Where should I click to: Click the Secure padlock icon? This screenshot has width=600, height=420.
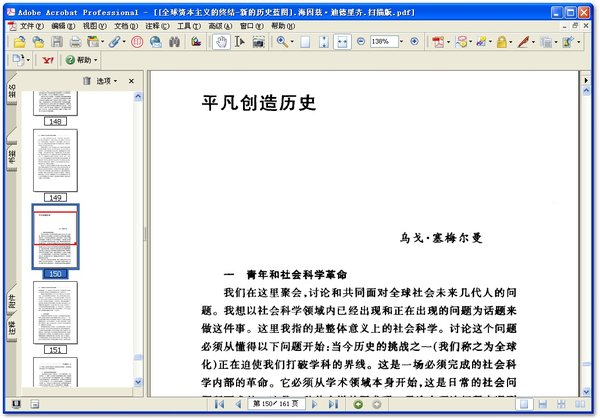[501, 42]
